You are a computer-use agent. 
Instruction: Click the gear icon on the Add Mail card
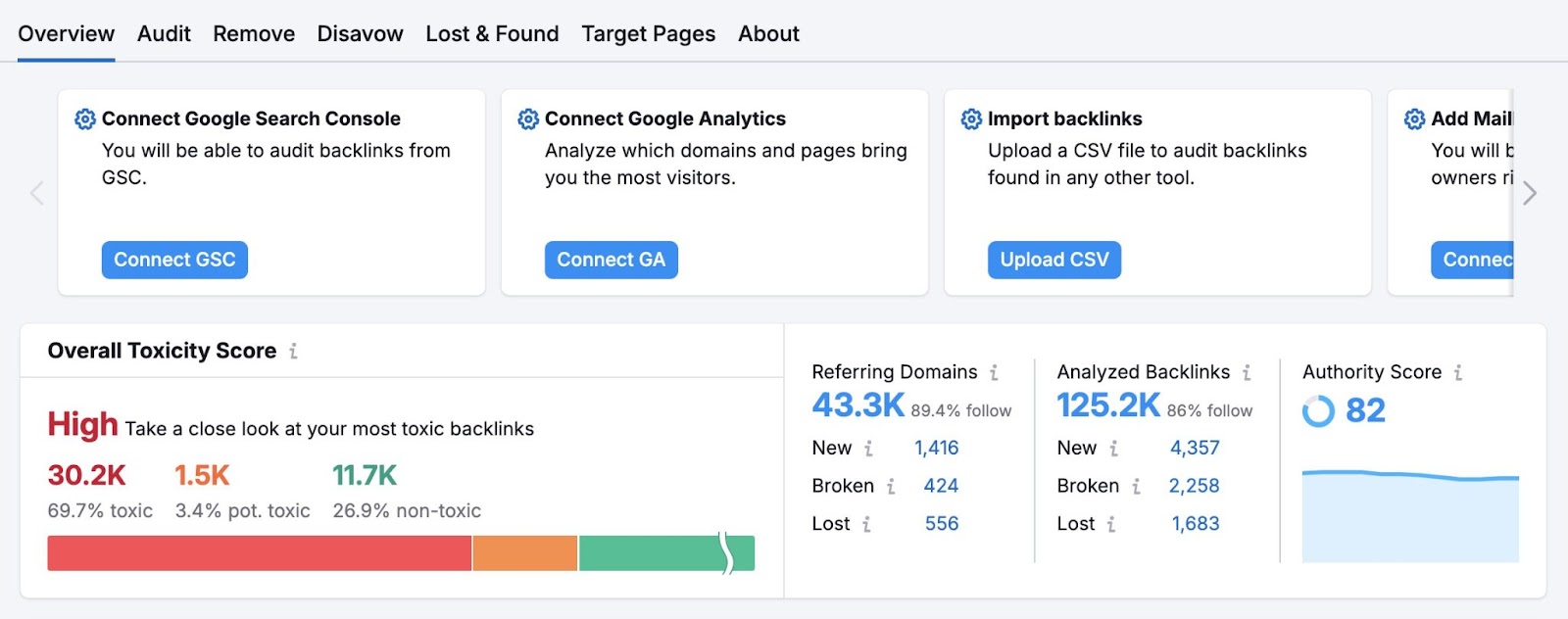[1414, 118]
